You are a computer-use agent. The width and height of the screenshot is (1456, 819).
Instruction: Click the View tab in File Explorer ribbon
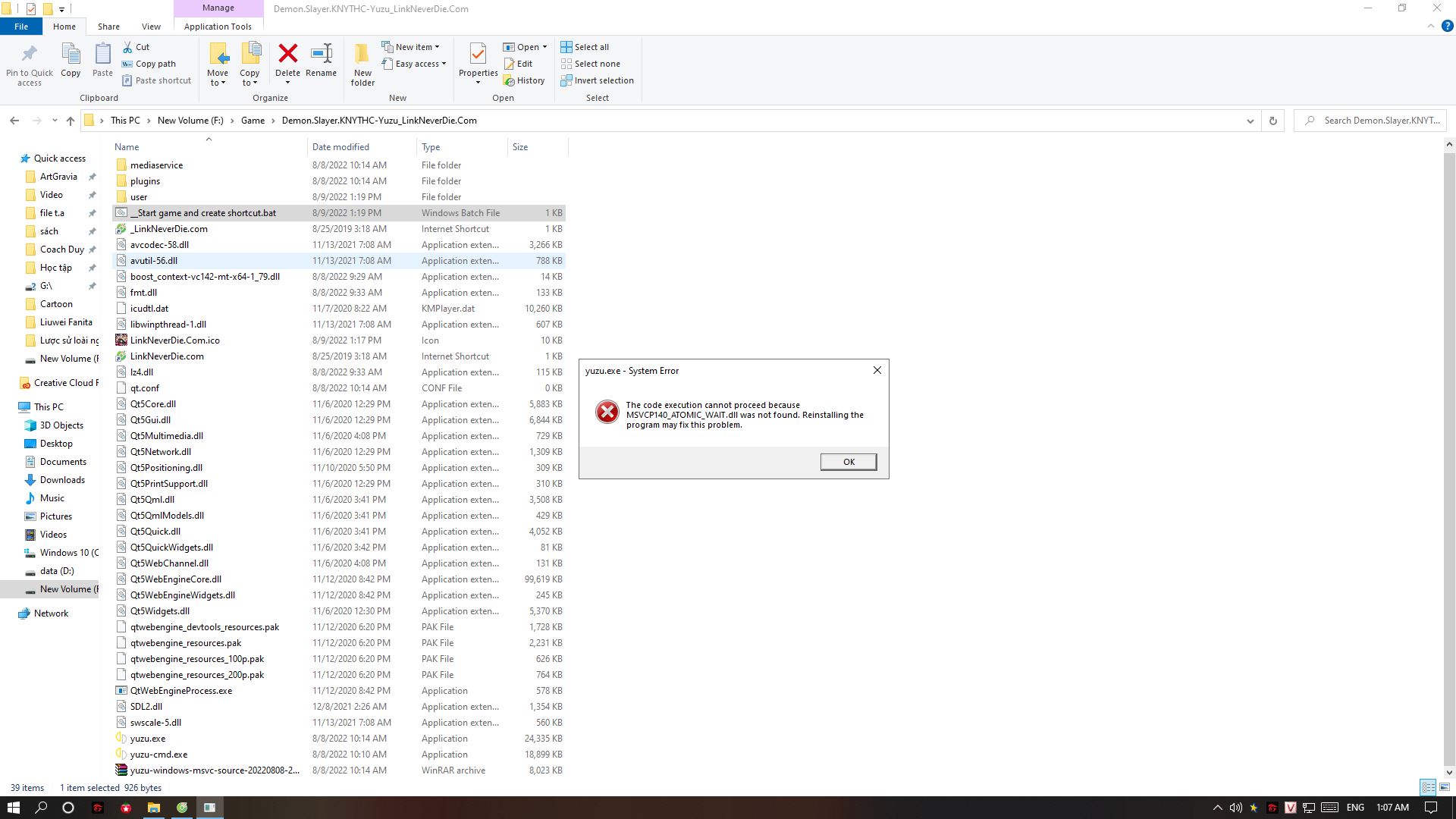[x=150, y=26]
